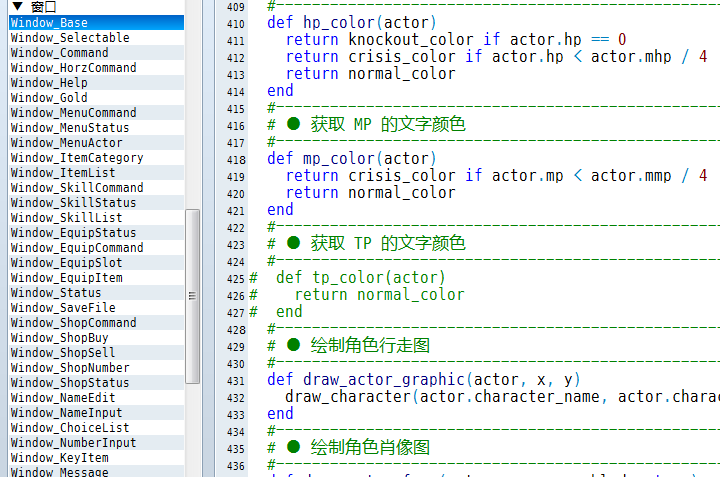Click commented 'def tp_color(actor)' line
This screenshot has height=477, width=720.
[x=361, y=277]
